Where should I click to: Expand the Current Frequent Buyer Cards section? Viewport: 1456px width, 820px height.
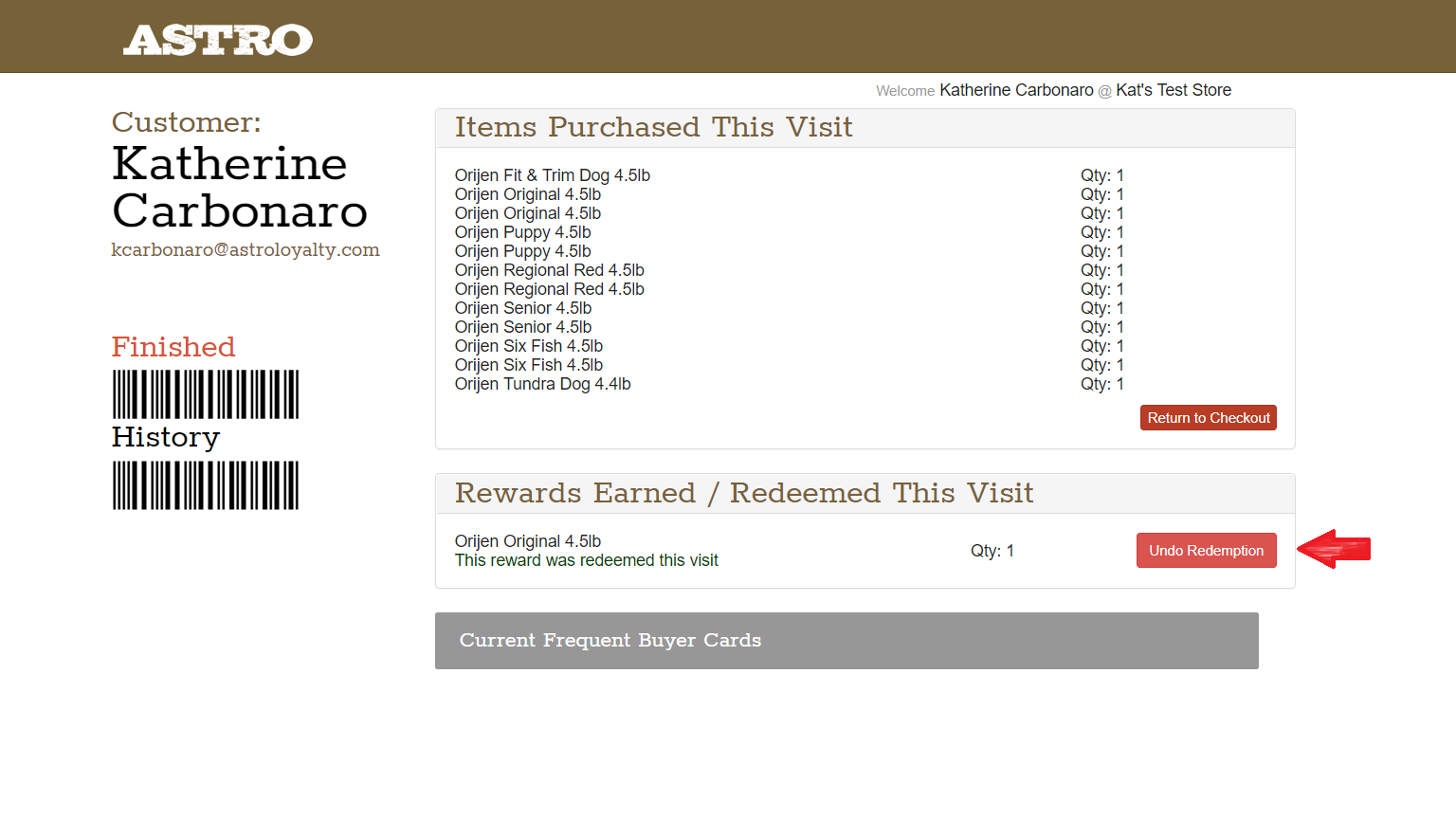pyautogui.click(x=846, y=641)
